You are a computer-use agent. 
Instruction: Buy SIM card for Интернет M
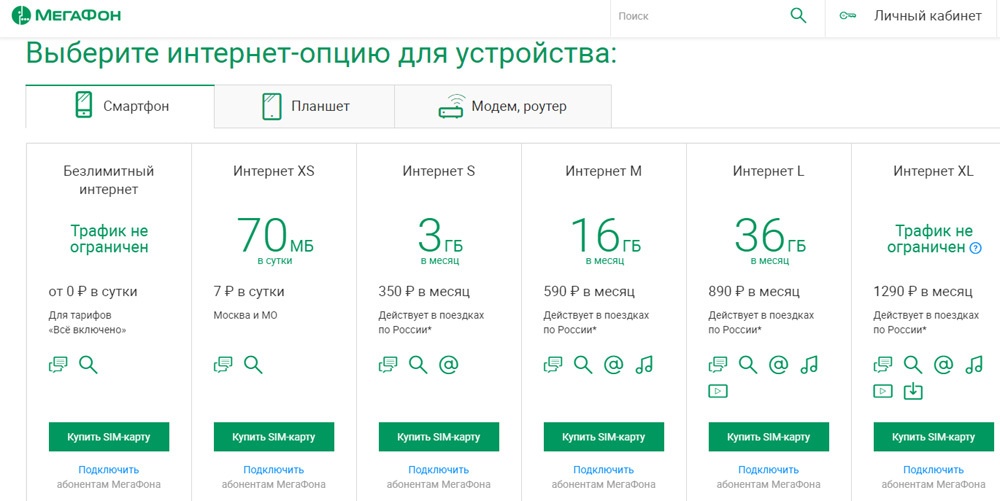(x=603, y=437)
